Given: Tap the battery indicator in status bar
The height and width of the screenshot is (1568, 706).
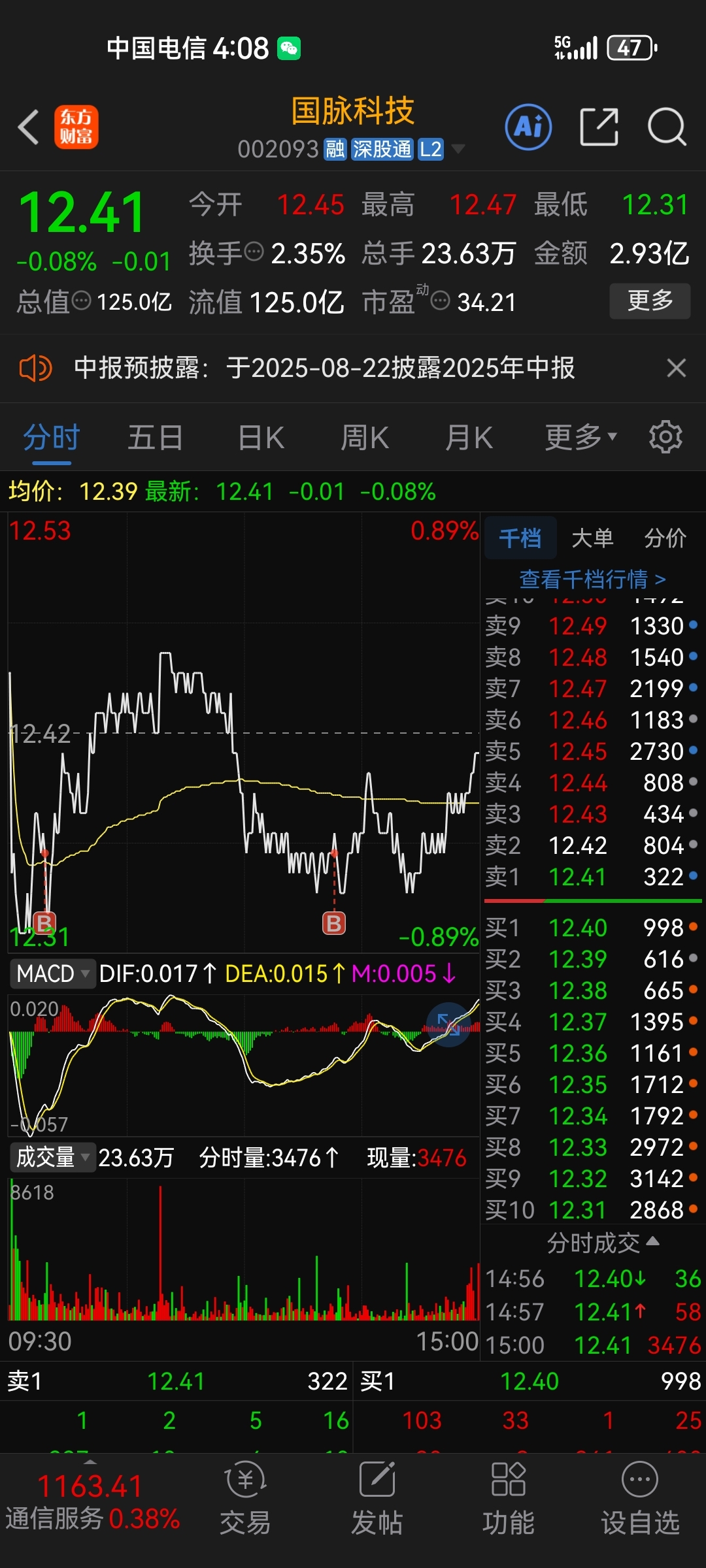Looking at the screenshot, I should coord(632,48).
